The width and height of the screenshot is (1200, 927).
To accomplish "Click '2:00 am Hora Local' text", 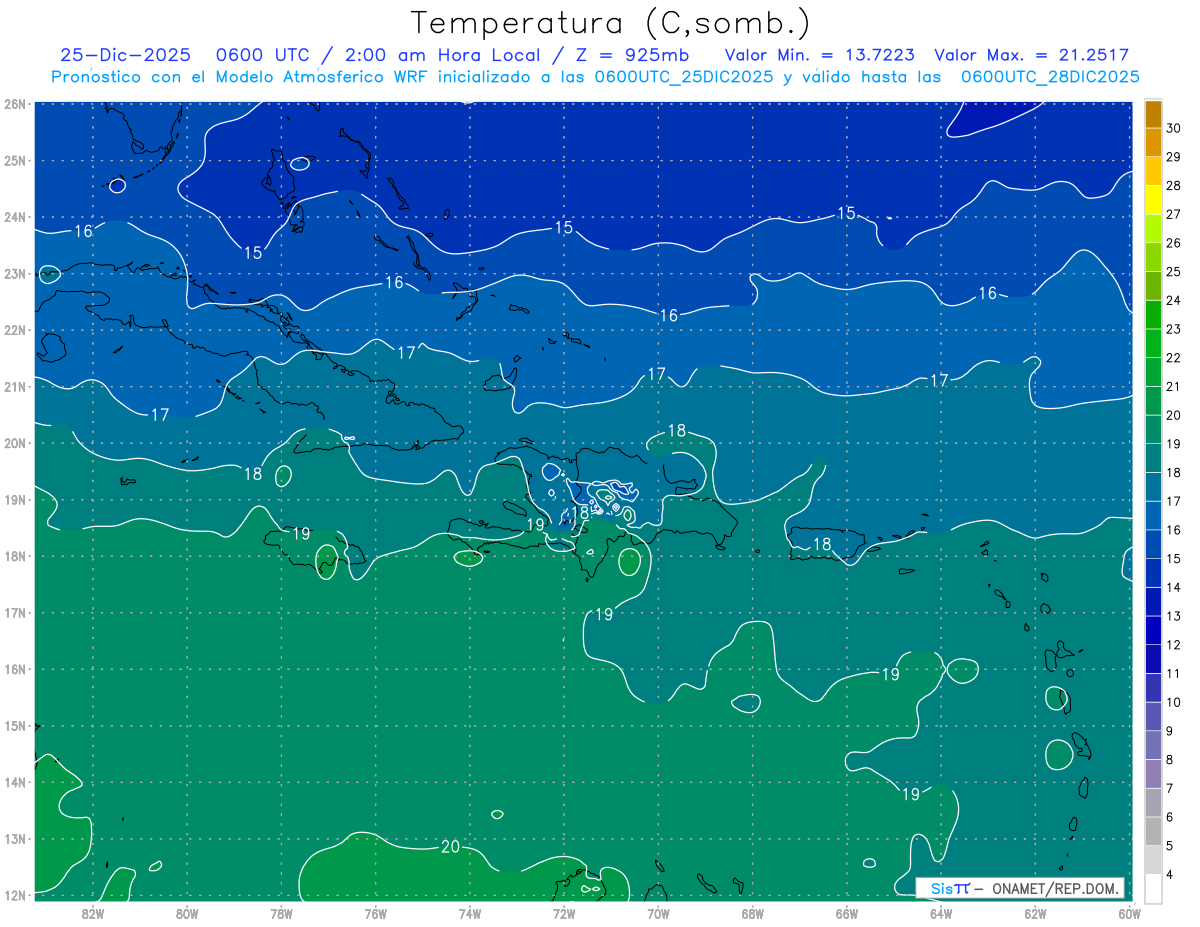I will tap(440, 55).
